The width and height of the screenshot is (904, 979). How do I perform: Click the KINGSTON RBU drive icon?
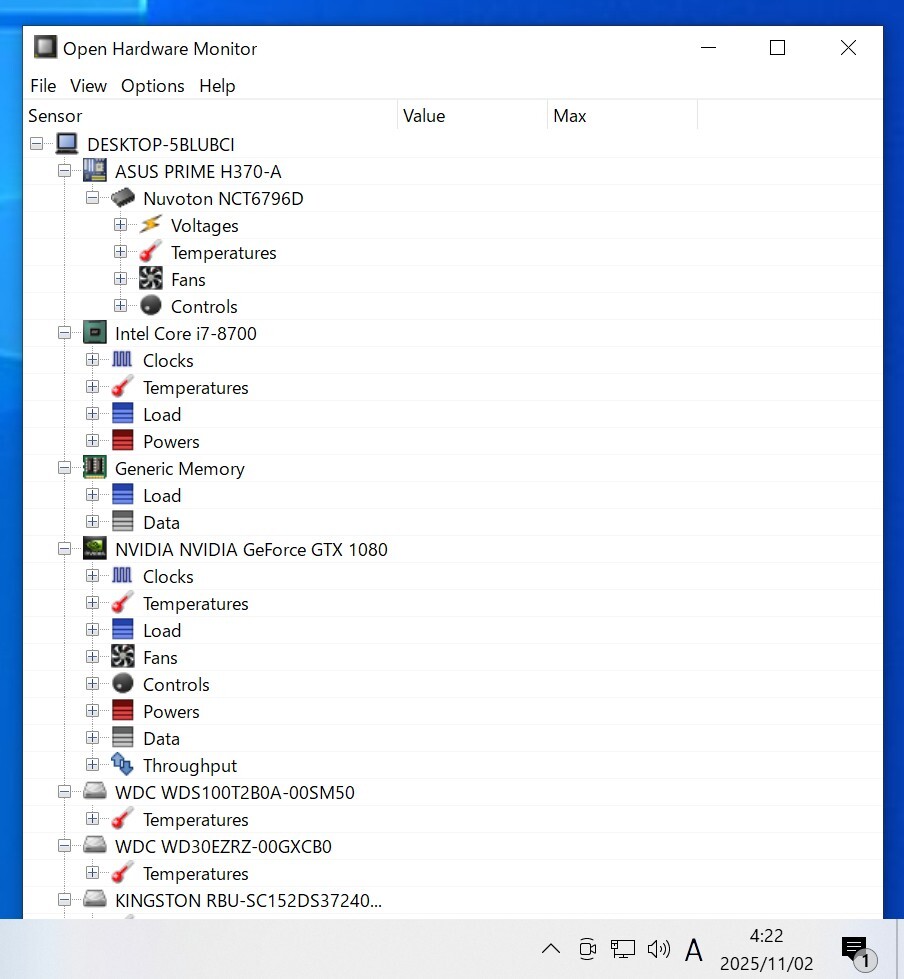point(95,899)
